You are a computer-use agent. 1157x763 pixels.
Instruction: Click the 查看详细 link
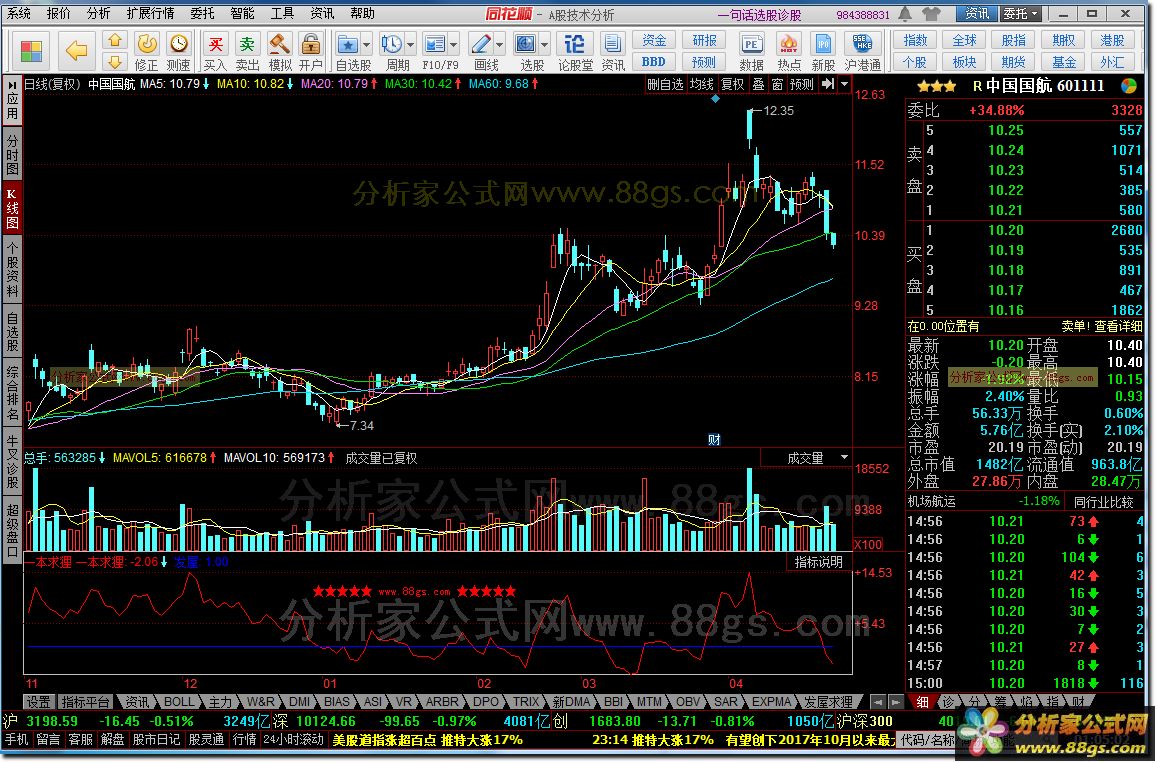[x=1118, y=326]
